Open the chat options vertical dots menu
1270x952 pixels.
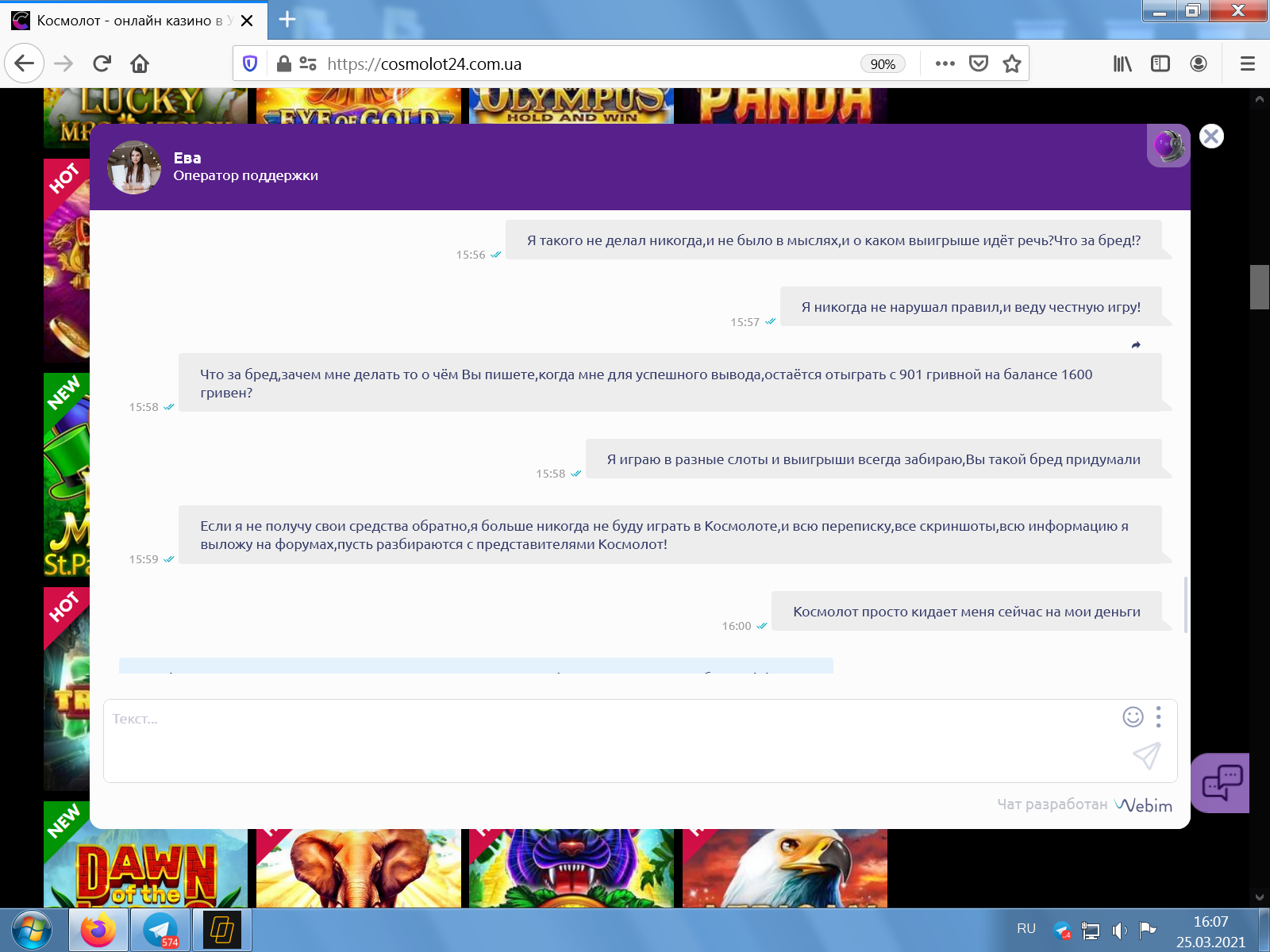pyautogui.click(x=1159, y=717)
